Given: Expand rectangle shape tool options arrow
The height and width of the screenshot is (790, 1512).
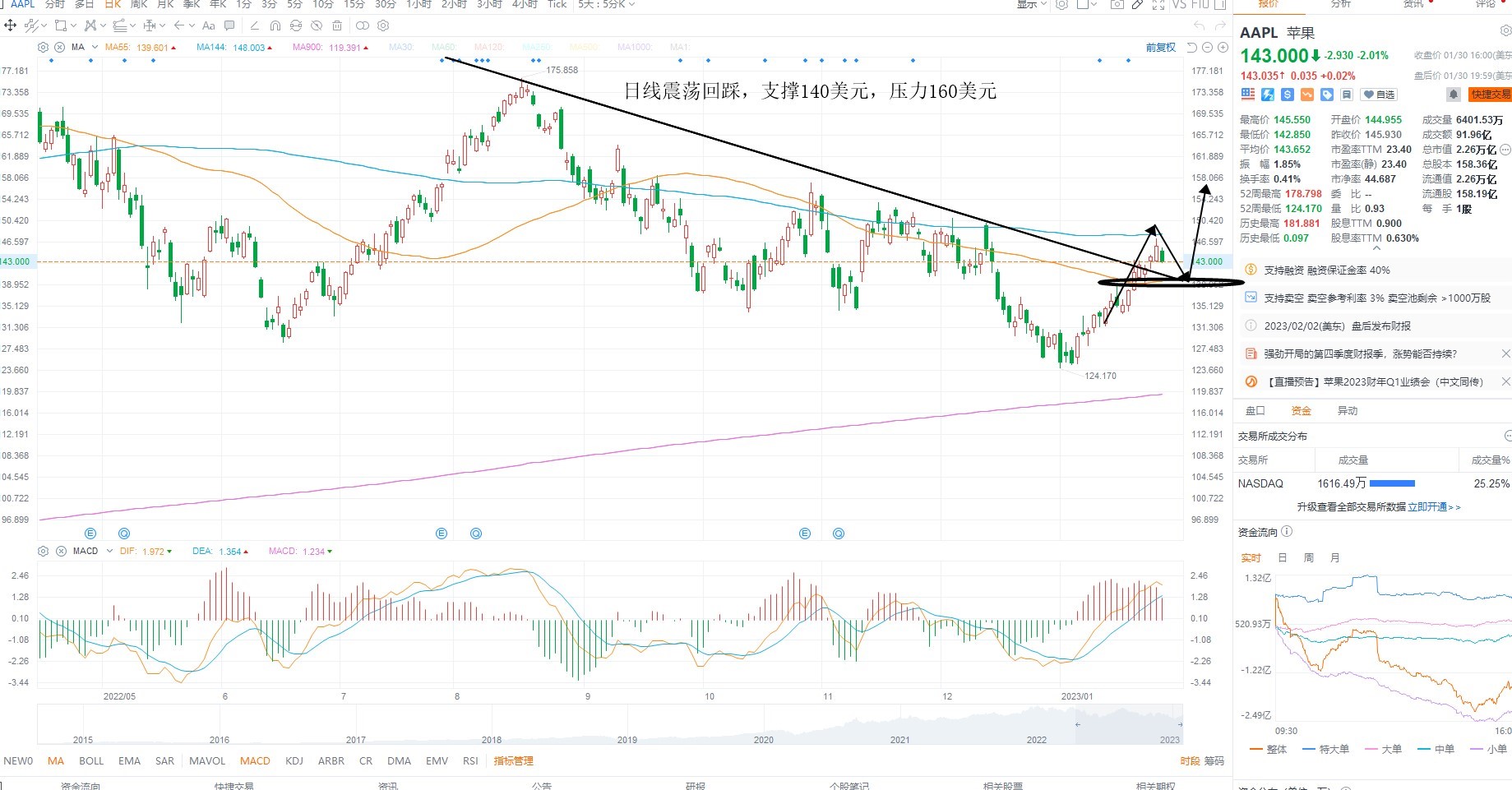Looking at the screenshot, I should 72,25.
